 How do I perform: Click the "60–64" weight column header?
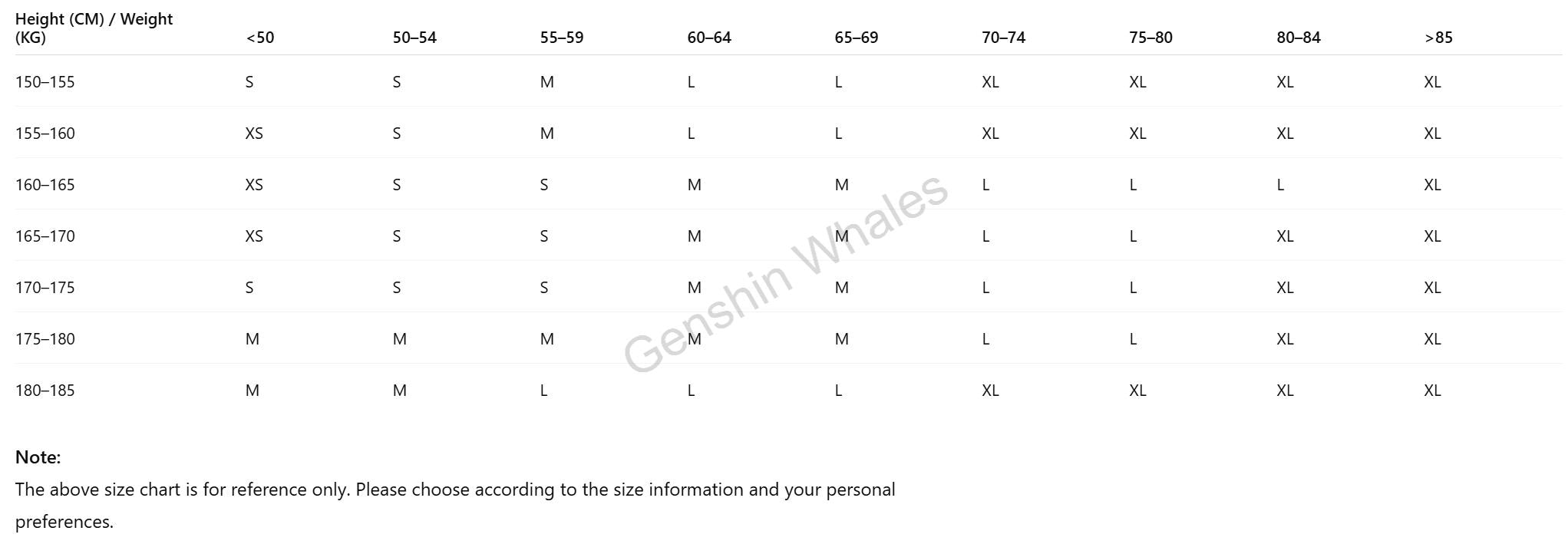pos(709,38)
